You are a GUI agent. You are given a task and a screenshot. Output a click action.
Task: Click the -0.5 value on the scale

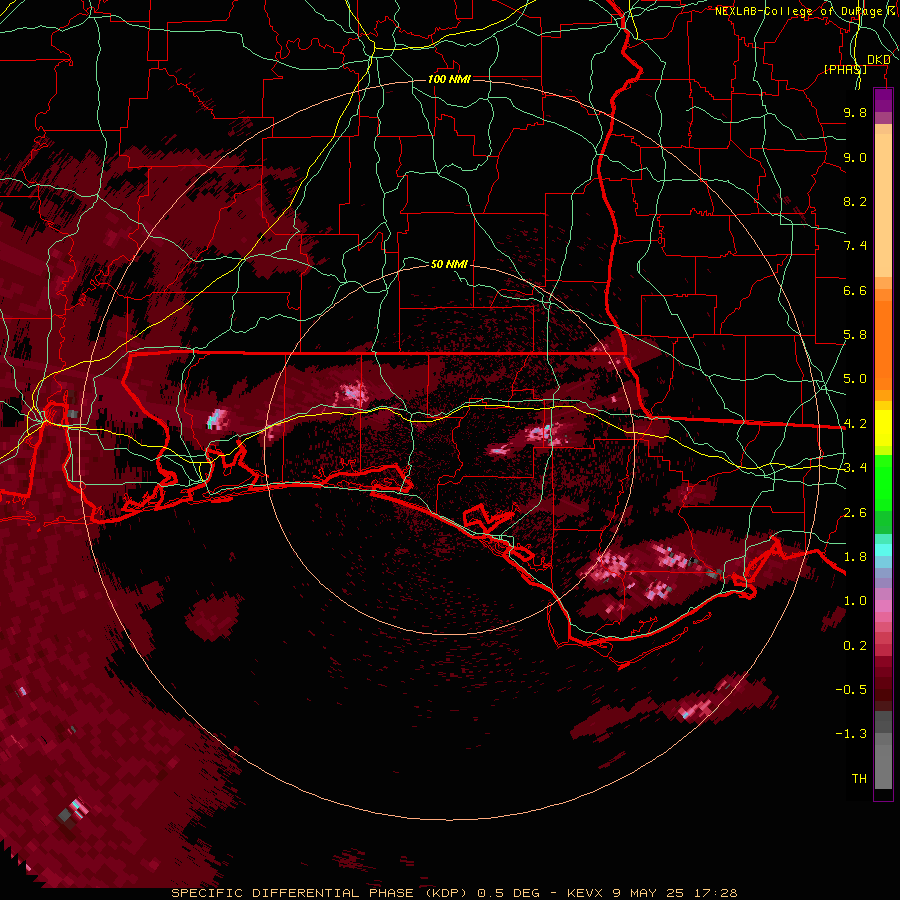coord(851,690)
